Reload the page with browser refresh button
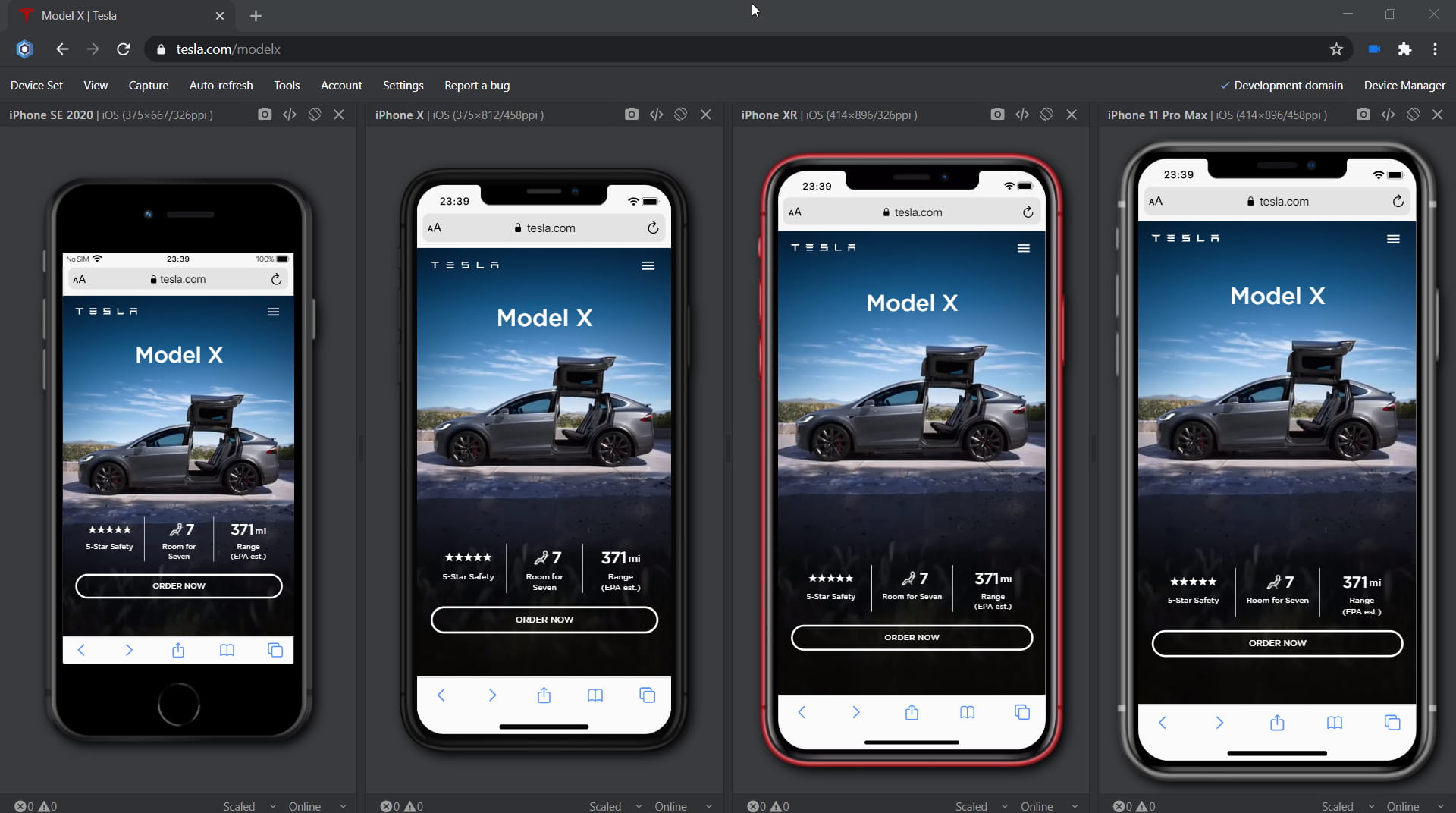This screenshot has width=1456, height=813. (124, 49)
